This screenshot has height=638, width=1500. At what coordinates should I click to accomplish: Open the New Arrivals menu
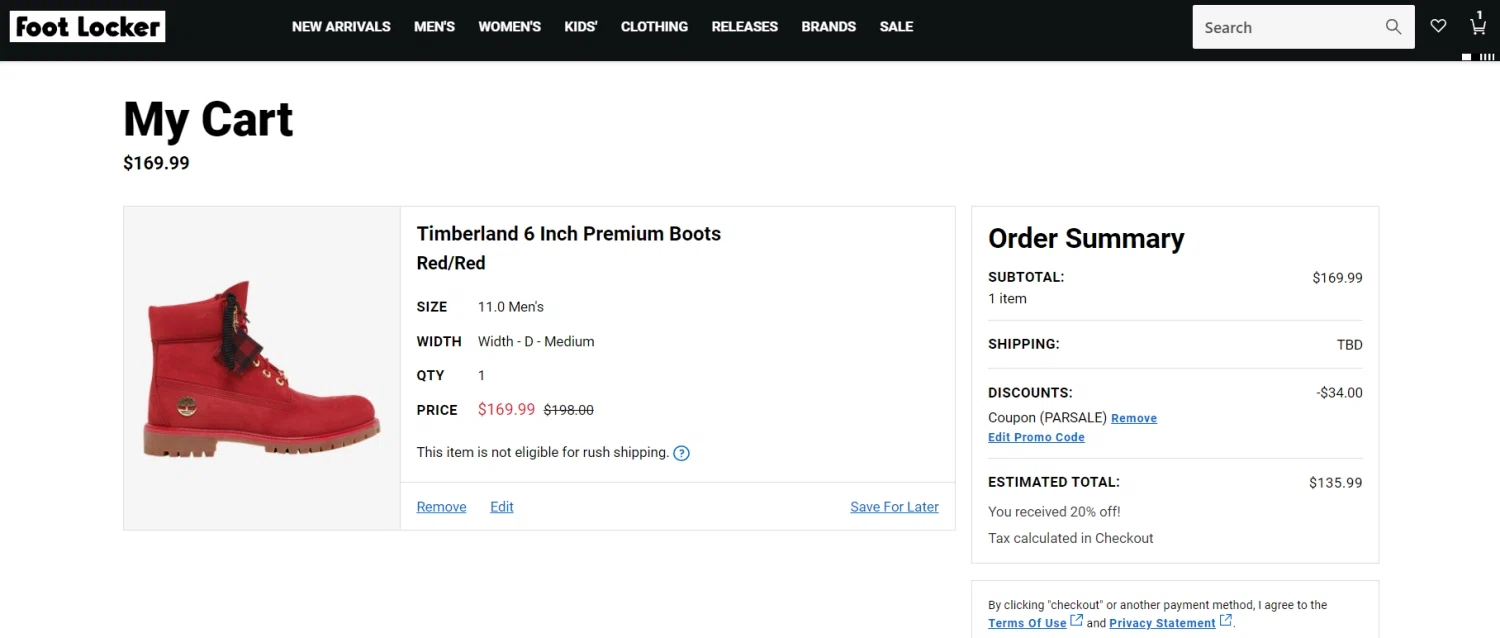[x=341, y=27]
